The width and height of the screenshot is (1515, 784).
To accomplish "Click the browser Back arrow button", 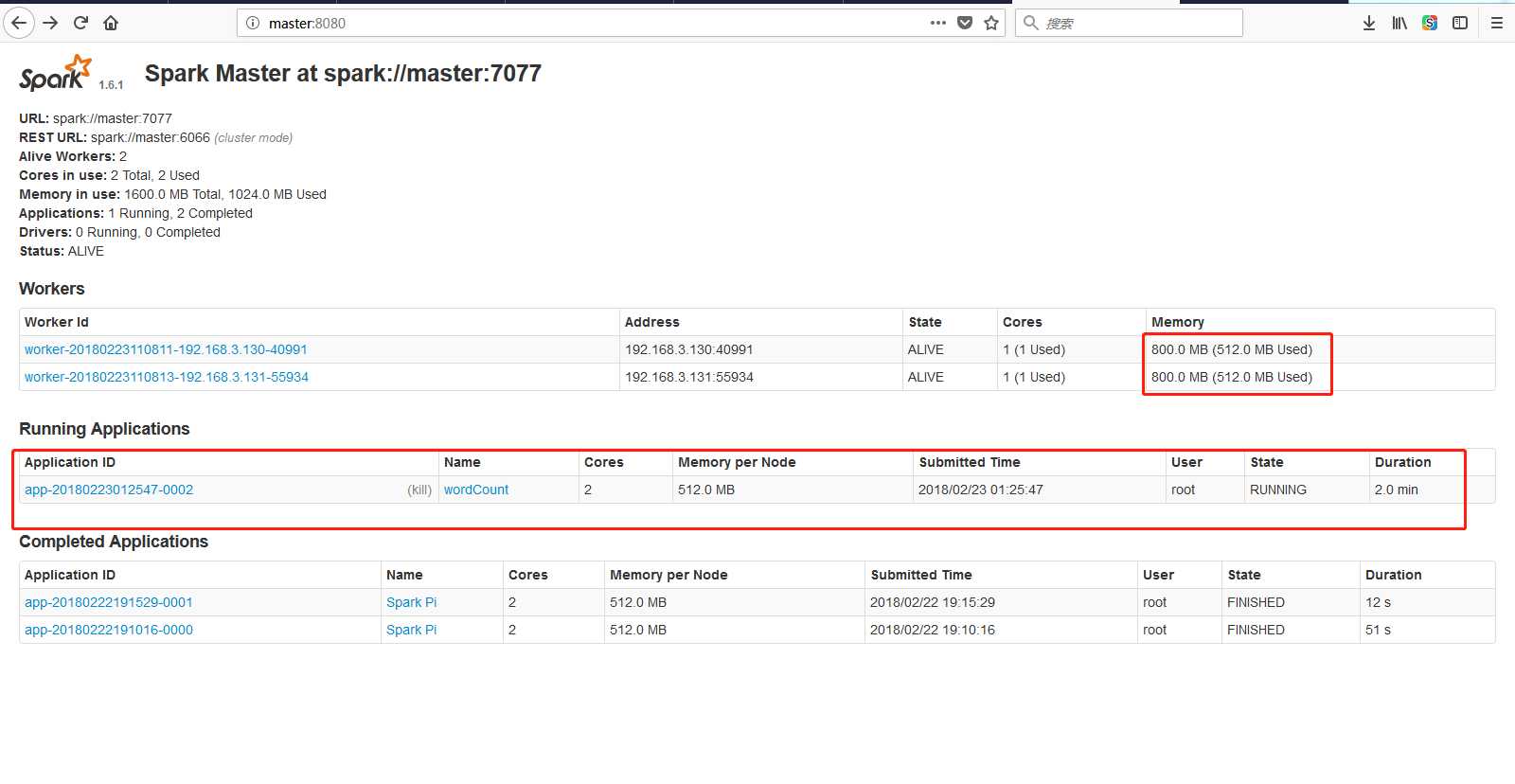I will click(19, 23).
